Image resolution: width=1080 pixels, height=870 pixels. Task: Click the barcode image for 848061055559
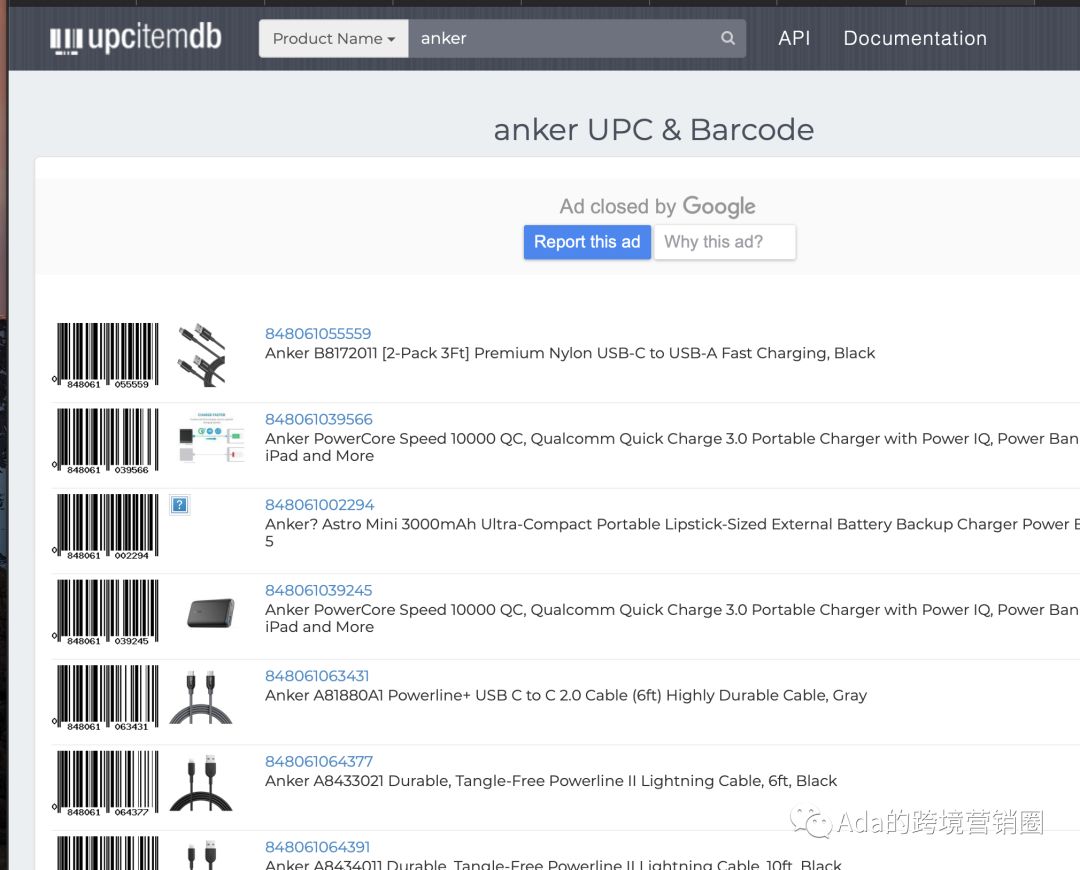[x=106, y=355]
